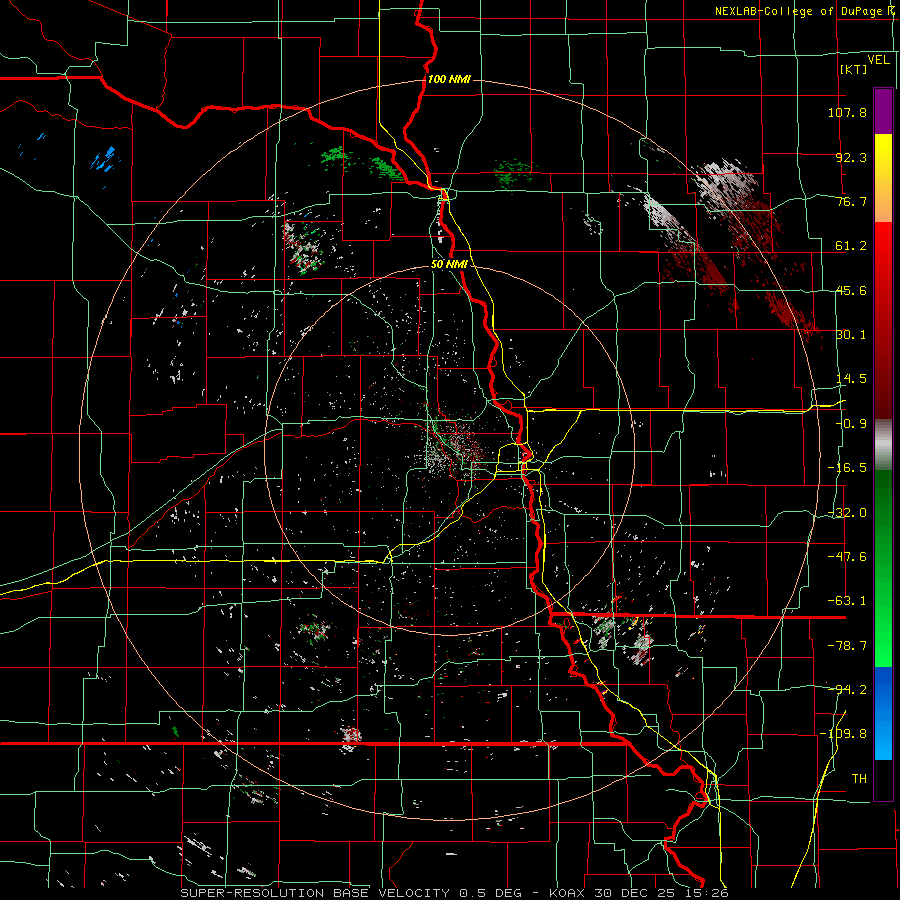Image resolution: width=900 pixels, height=900 pixels.
Task: Select the 92.3 velocity scale value
Action: [x=851, y=157]
